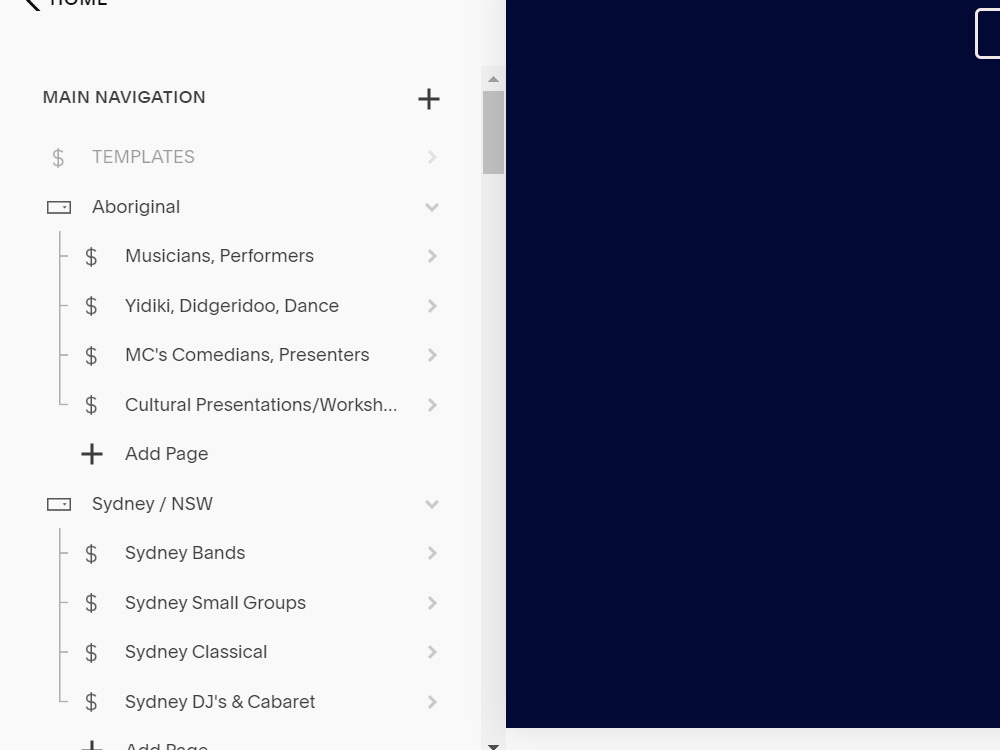Open the arrow for Sydney Small Groups
This screenshot has height=750, width=1000.
(432, 603)
